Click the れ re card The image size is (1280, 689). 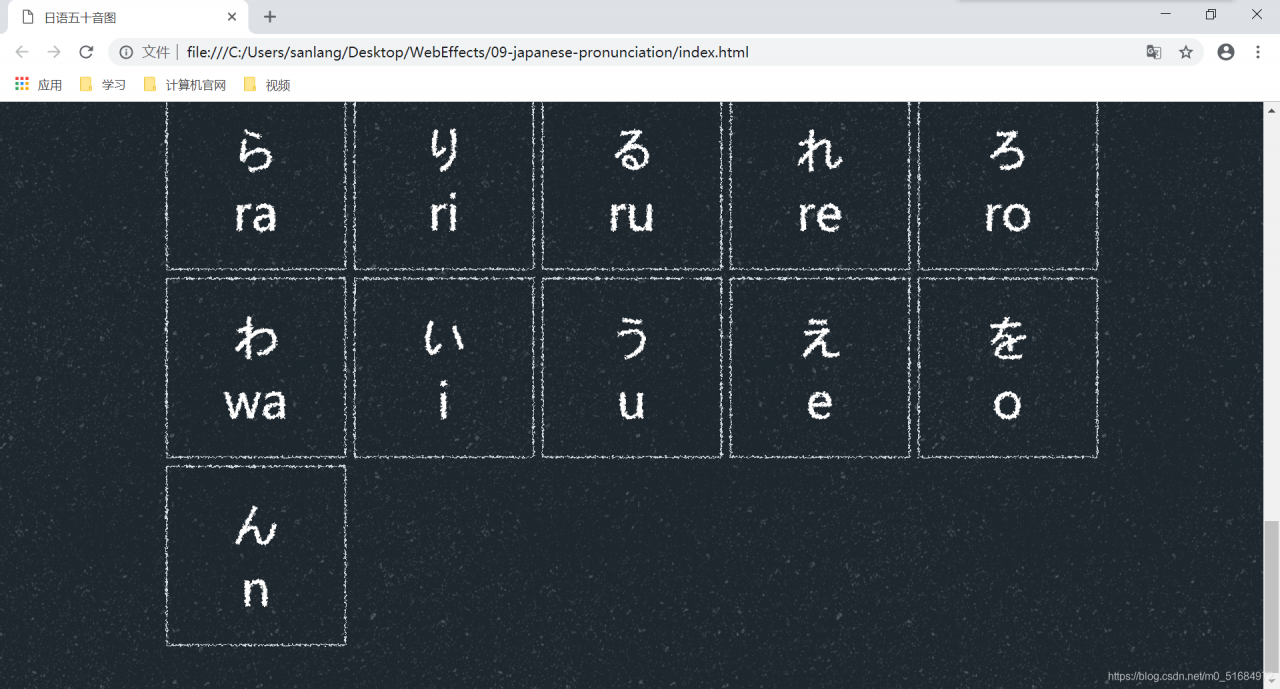(x=820, y=186)
